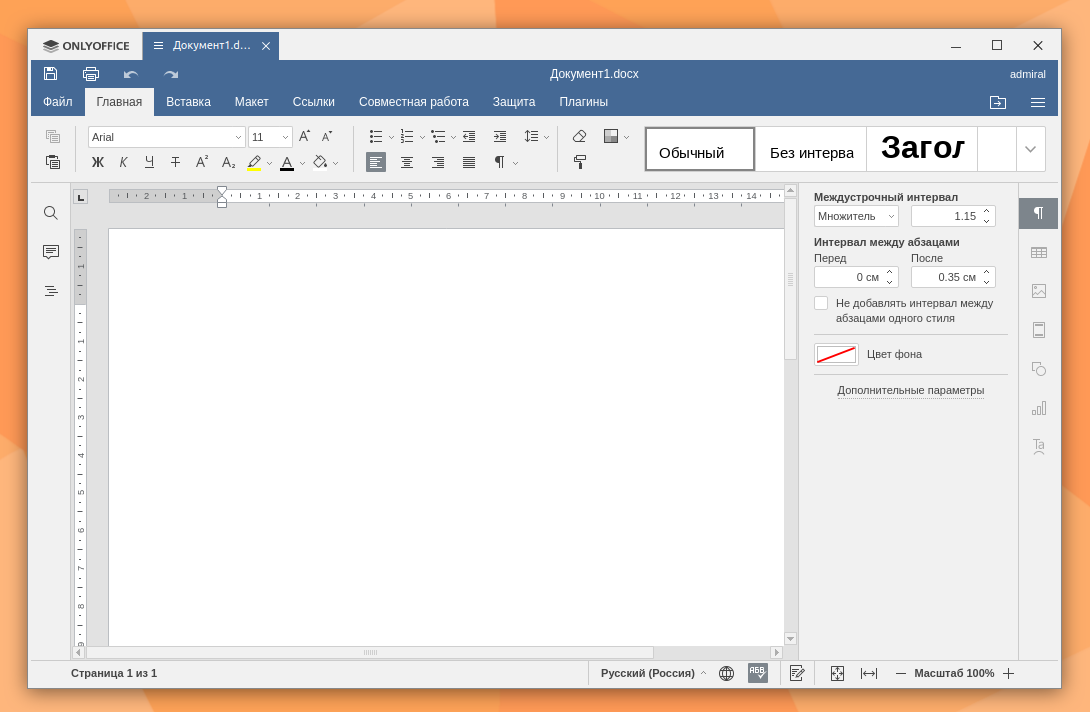Select the Copy style paint roller icon
The height and width of the screenshot is (712, 1090).
tap(580, 162)
